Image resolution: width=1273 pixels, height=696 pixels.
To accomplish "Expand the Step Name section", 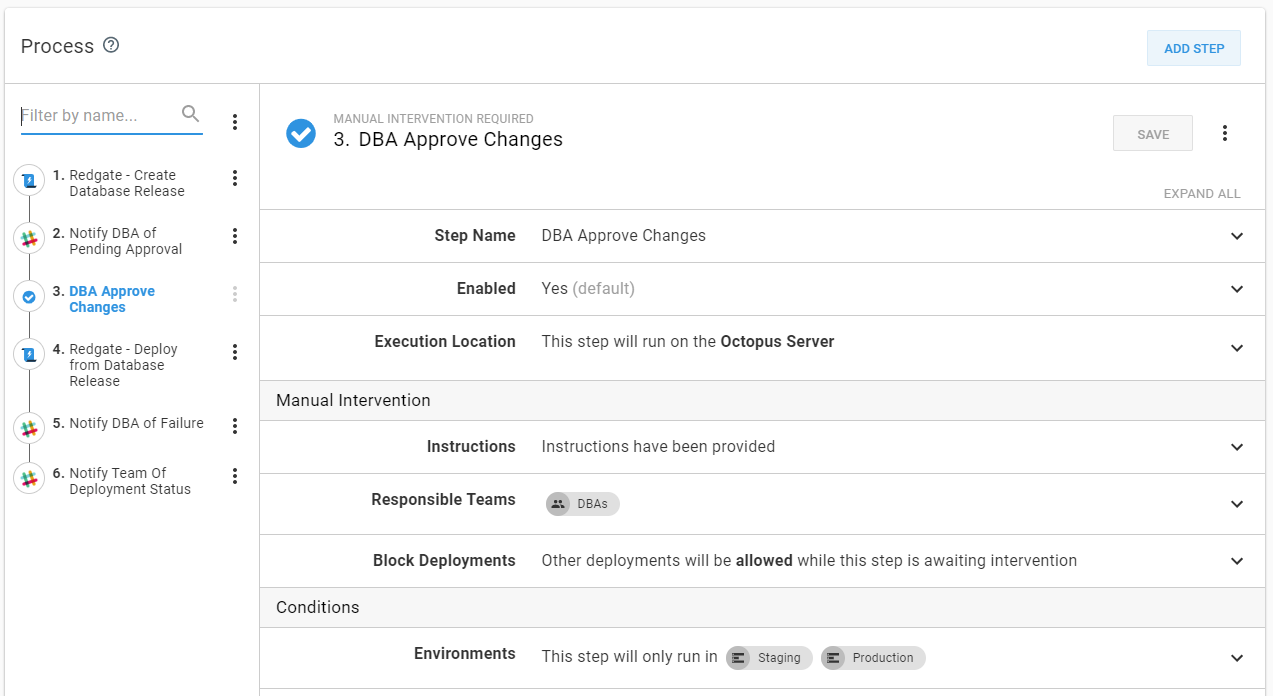I will pos(1237,236).
